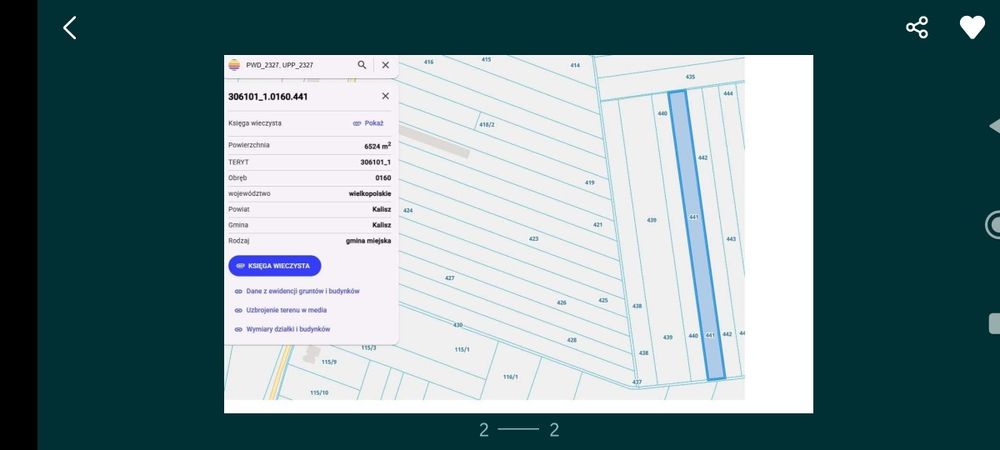Click the Pokaż link

pos(374,124)
